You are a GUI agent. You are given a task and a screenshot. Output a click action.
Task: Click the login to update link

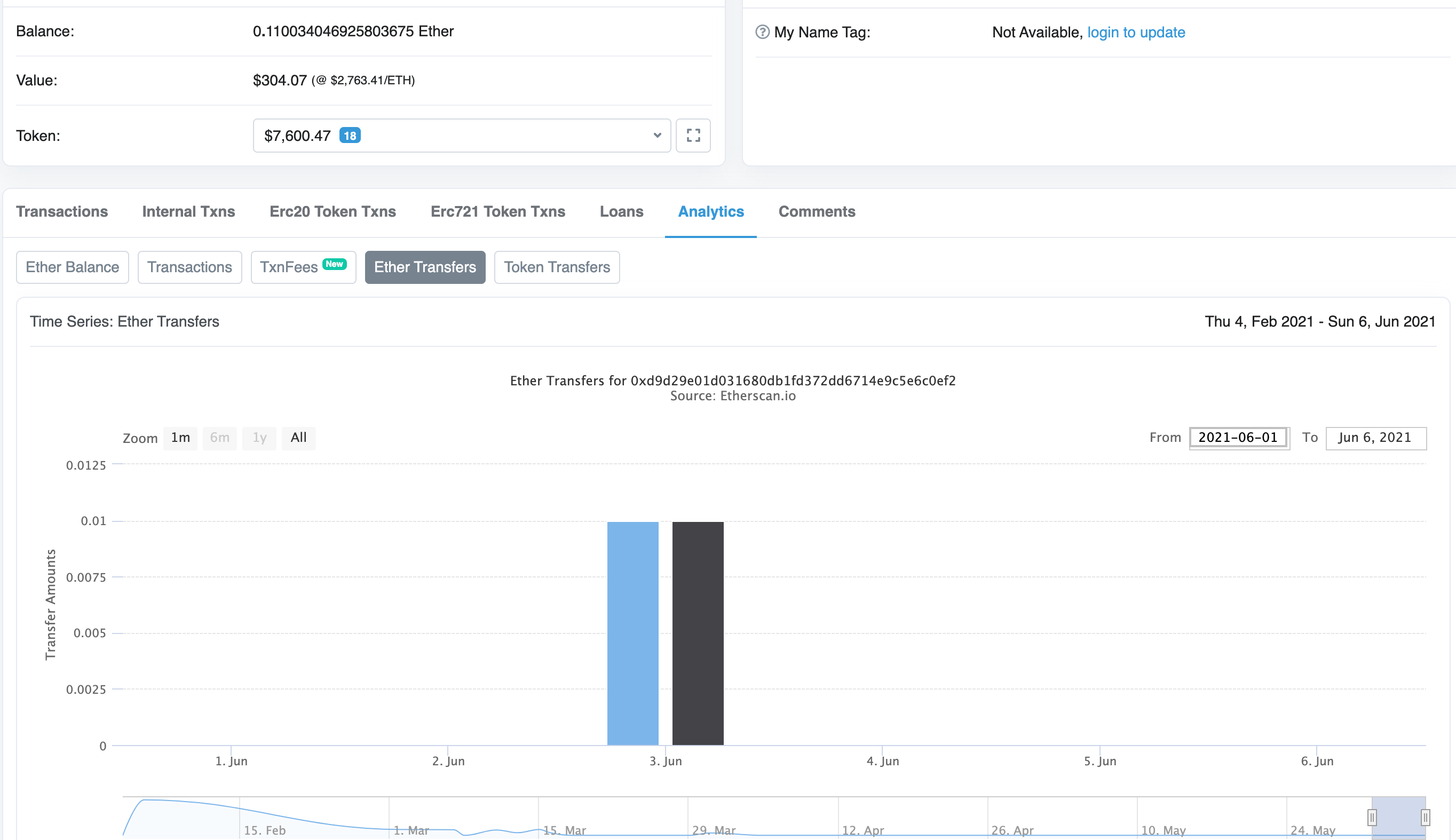click(1136, 33)
